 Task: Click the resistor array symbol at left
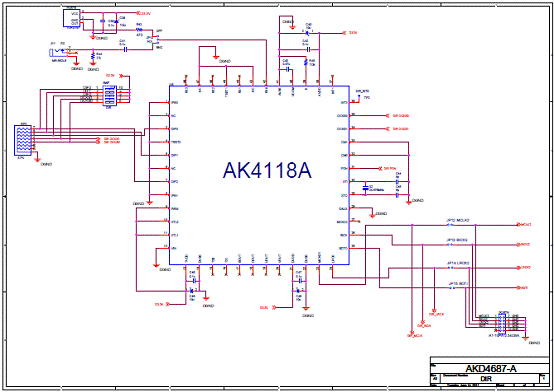(x=23, y=140)
